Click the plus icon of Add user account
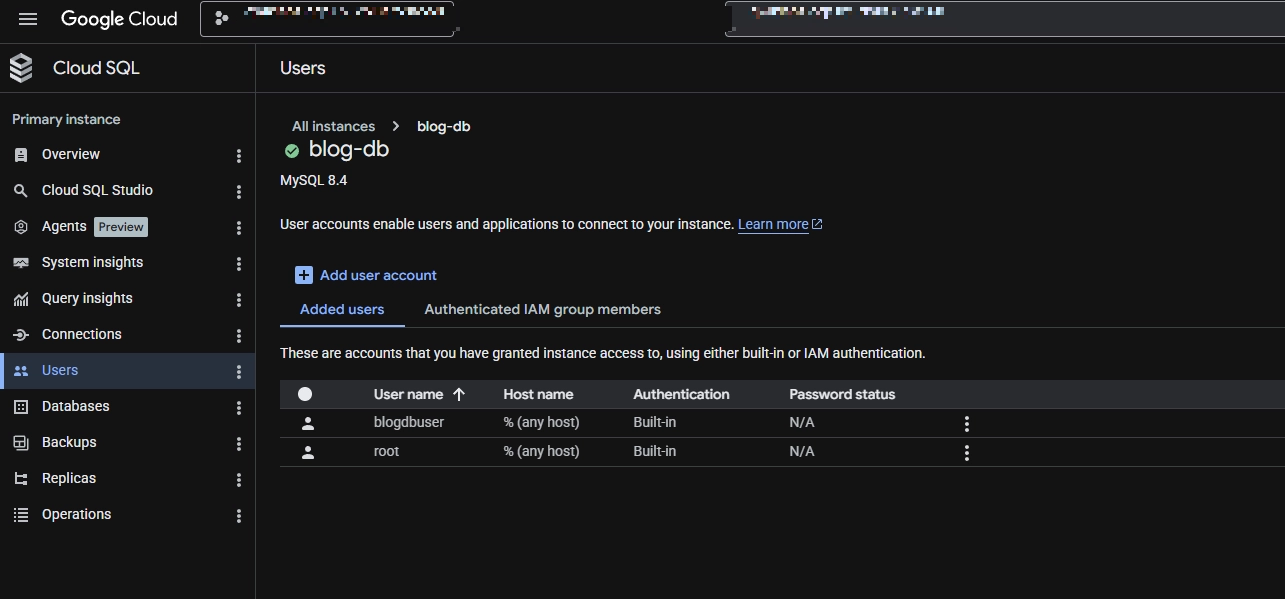The height and width of the screenshot is (599, 1285). [304, 275]
